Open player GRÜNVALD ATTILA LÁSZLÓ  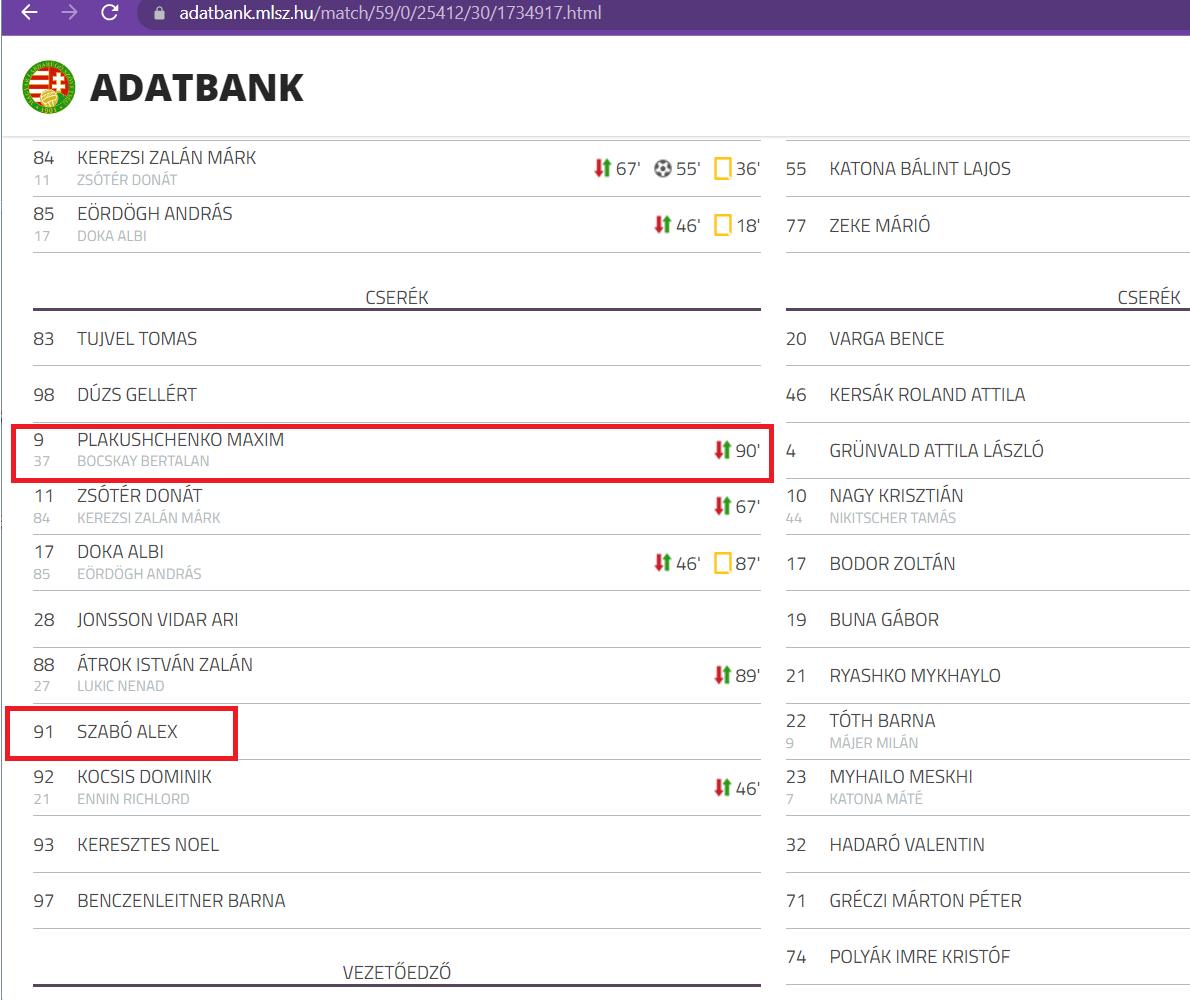[x=936, y=451]
